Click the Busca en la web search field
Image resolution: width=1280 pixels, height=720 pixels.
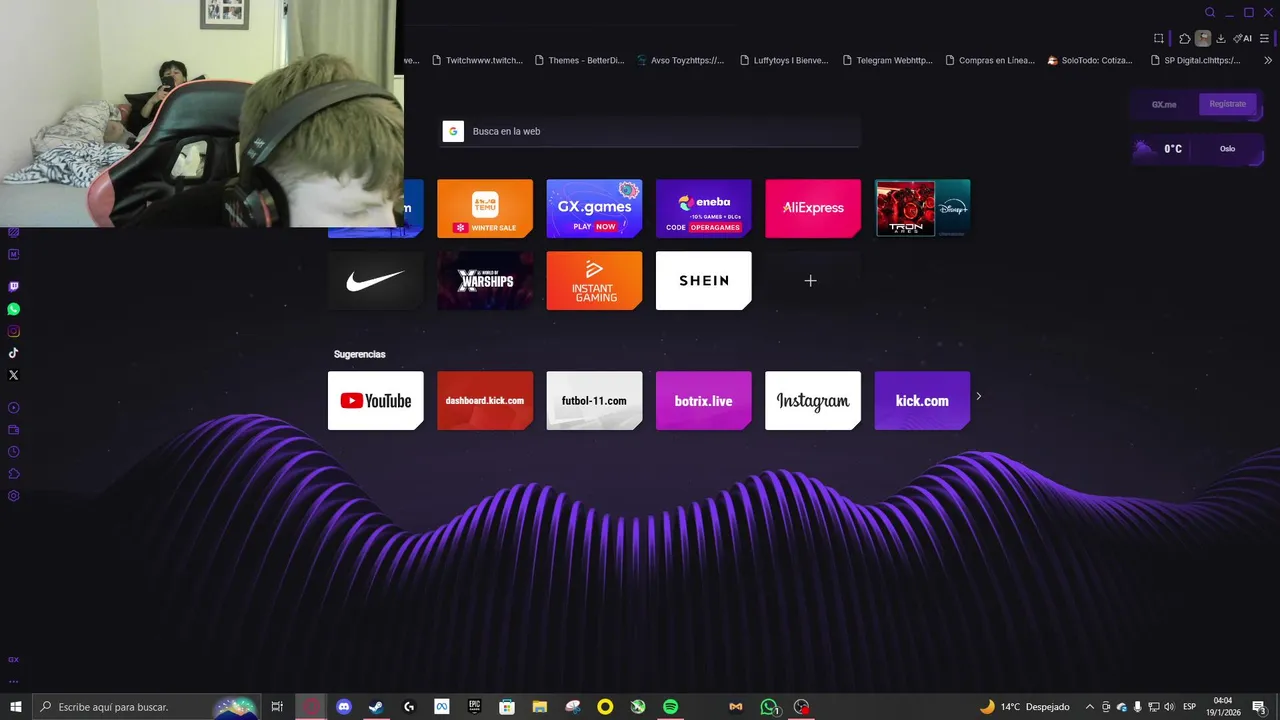[x=649, y=131]
